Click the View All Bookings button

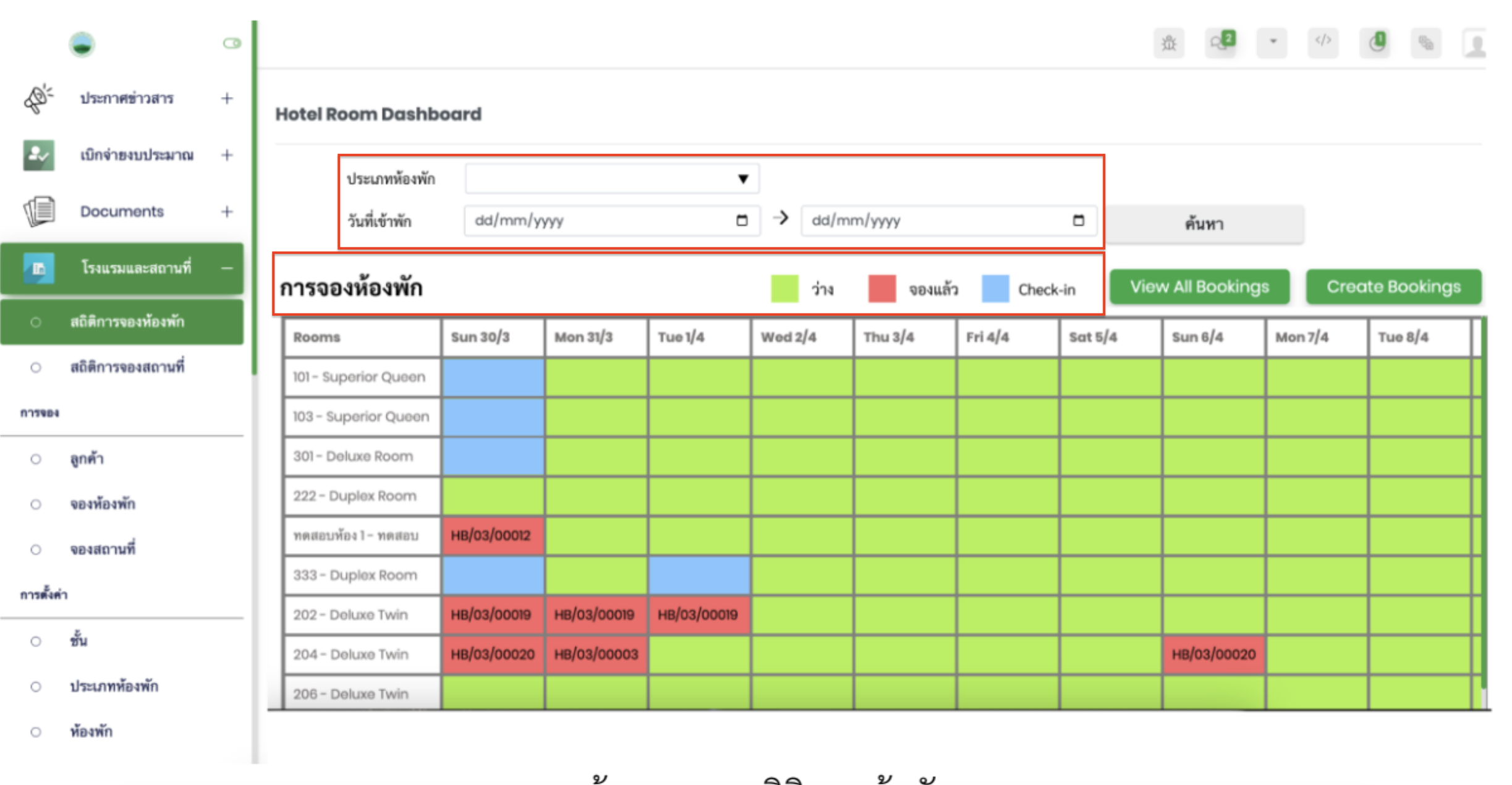click(x=1199, y=287)
